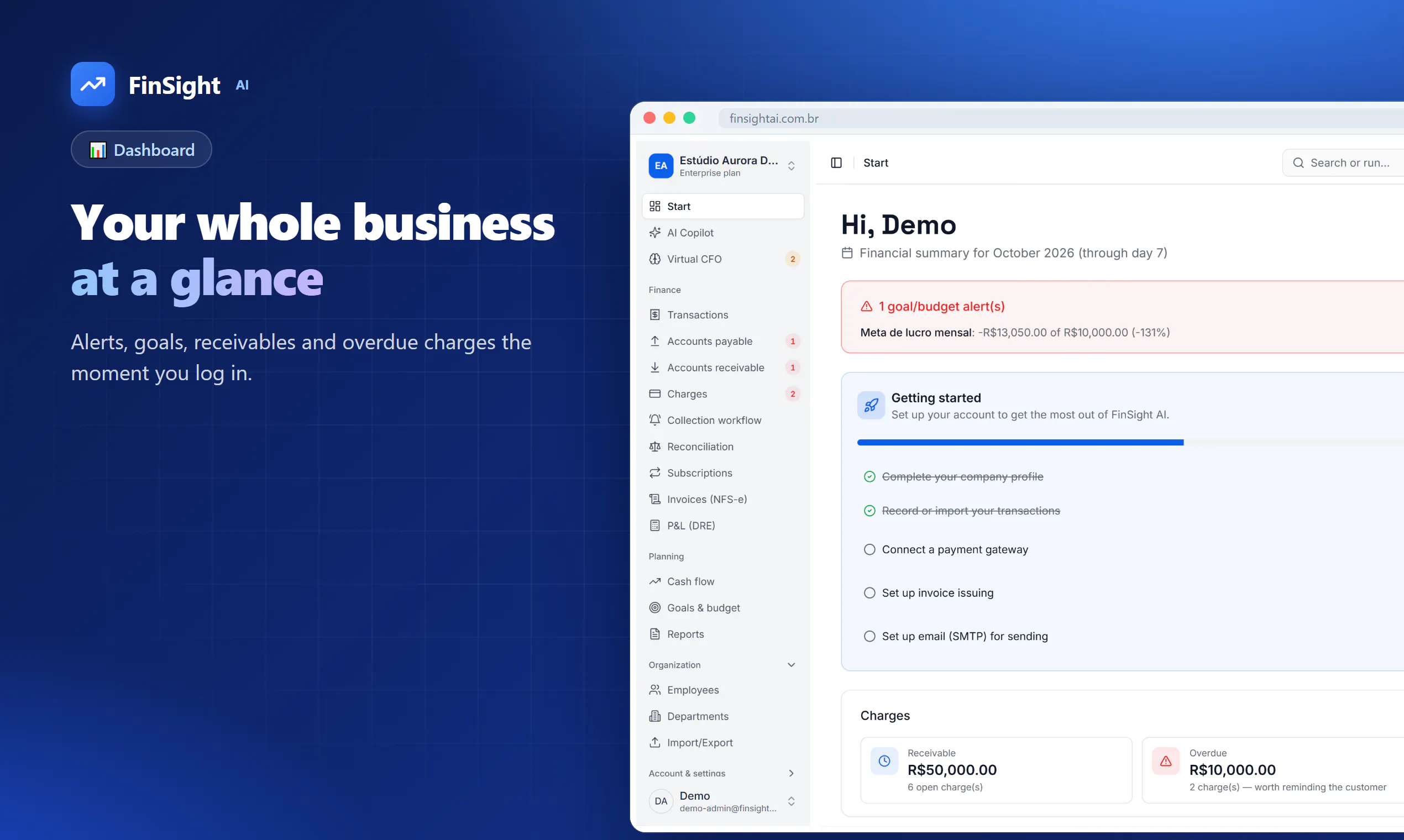Click the Reports file icon
1404x840 pixels.
point(655,634)
